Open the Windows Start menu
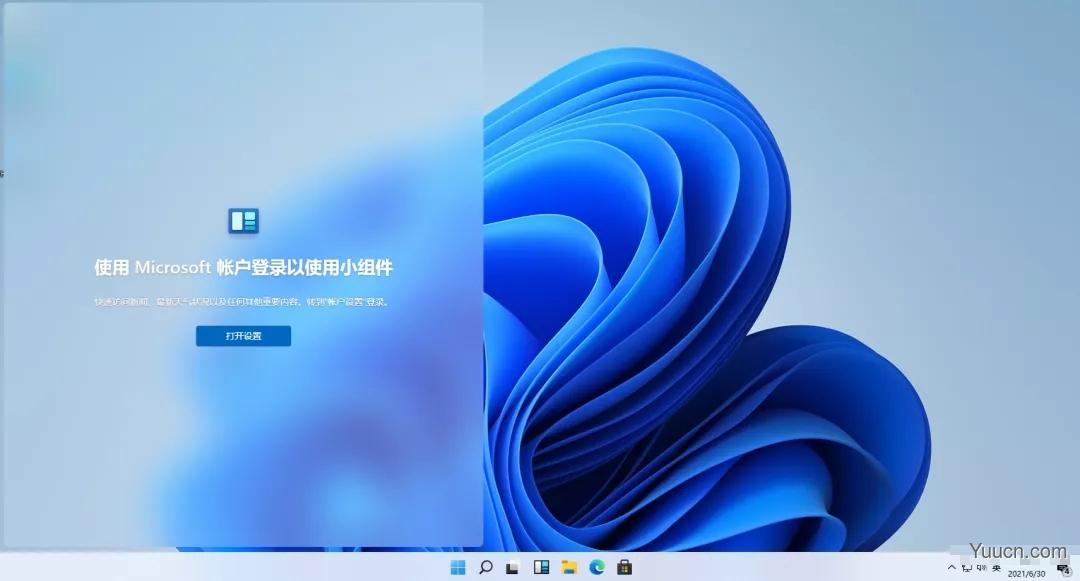Viewport: 1080px width, 581px height. [458, 567]
